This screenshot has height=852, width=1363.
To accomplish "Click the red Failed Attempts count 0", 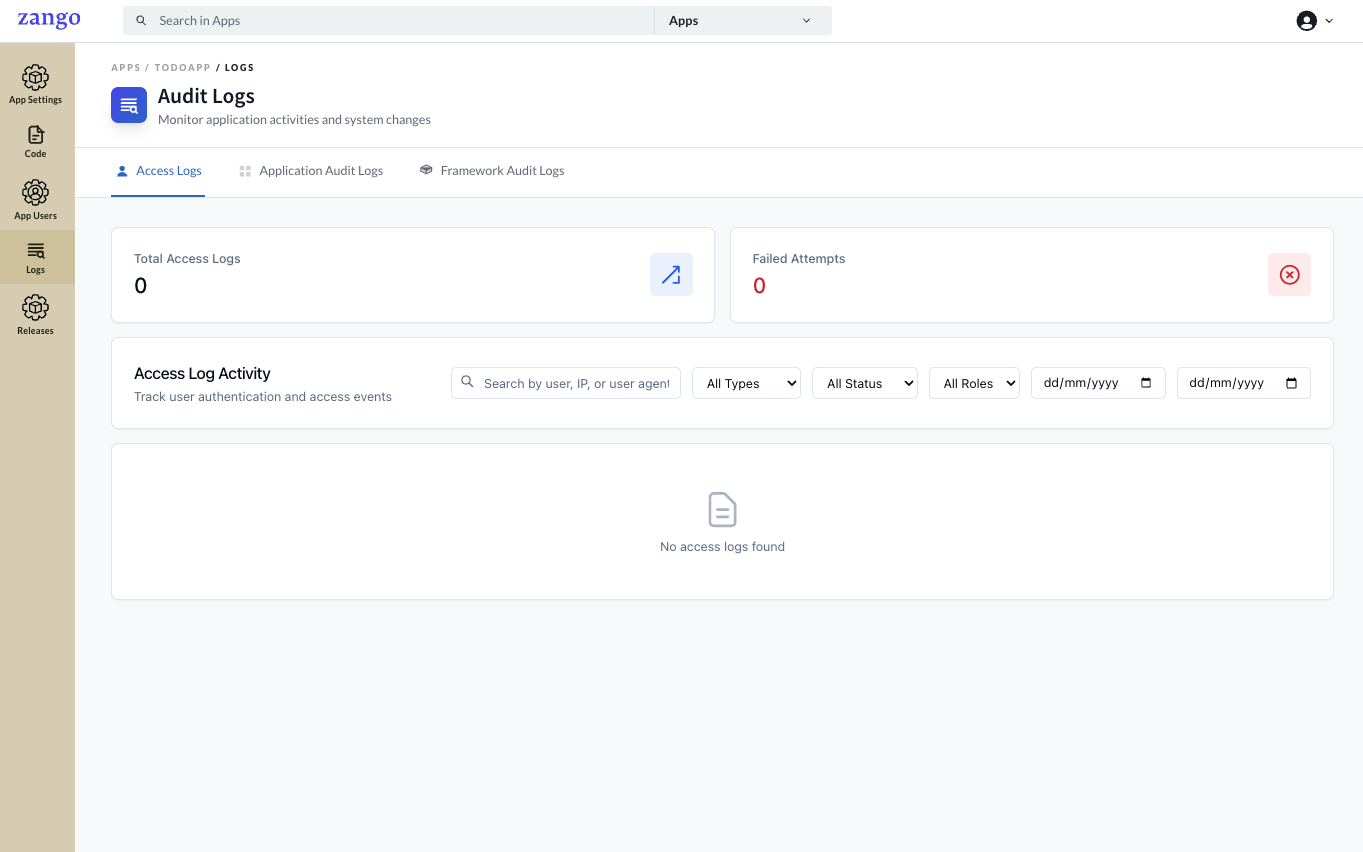I will tap(759, 286).
